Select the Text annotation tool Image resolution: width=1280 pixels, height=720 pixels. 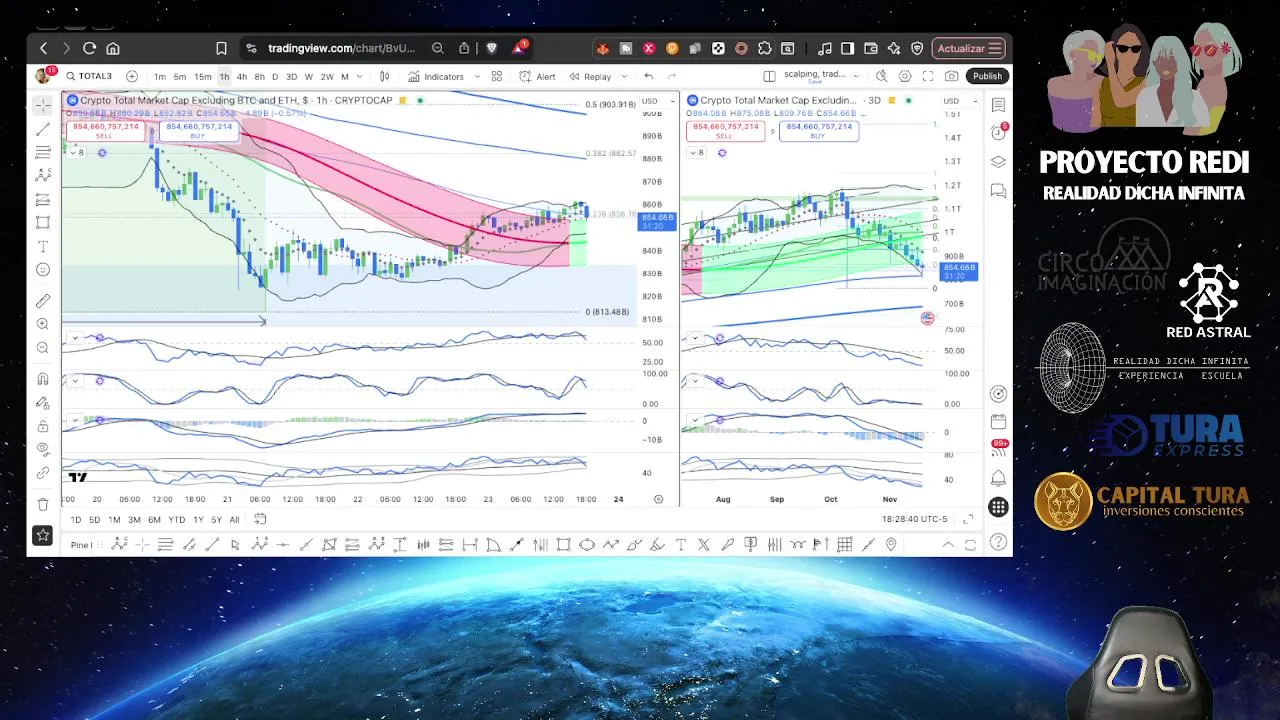click(x=43, y=246)
